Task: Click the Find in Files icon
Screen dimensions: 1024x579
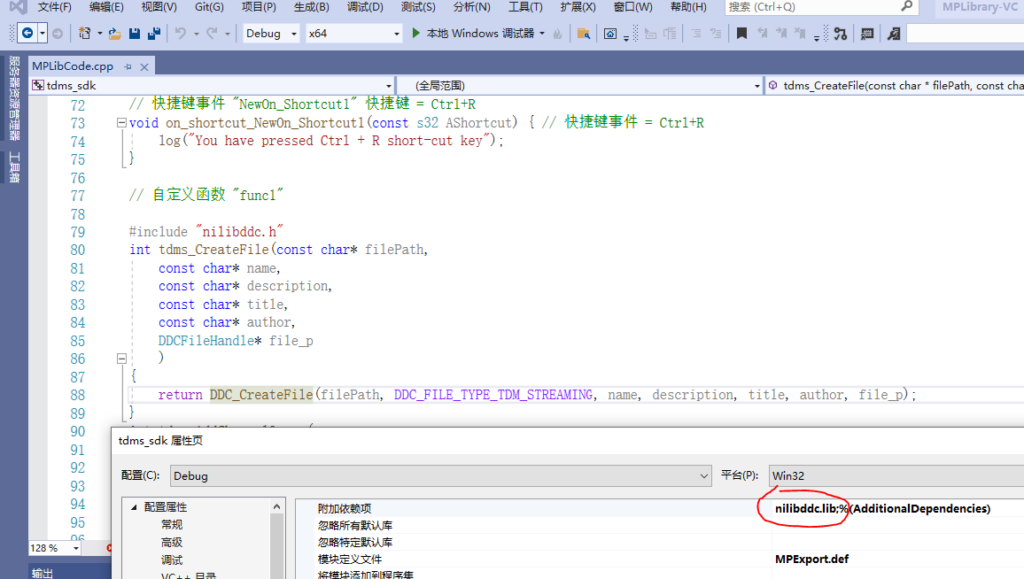Action: click(x=584, y=32)
